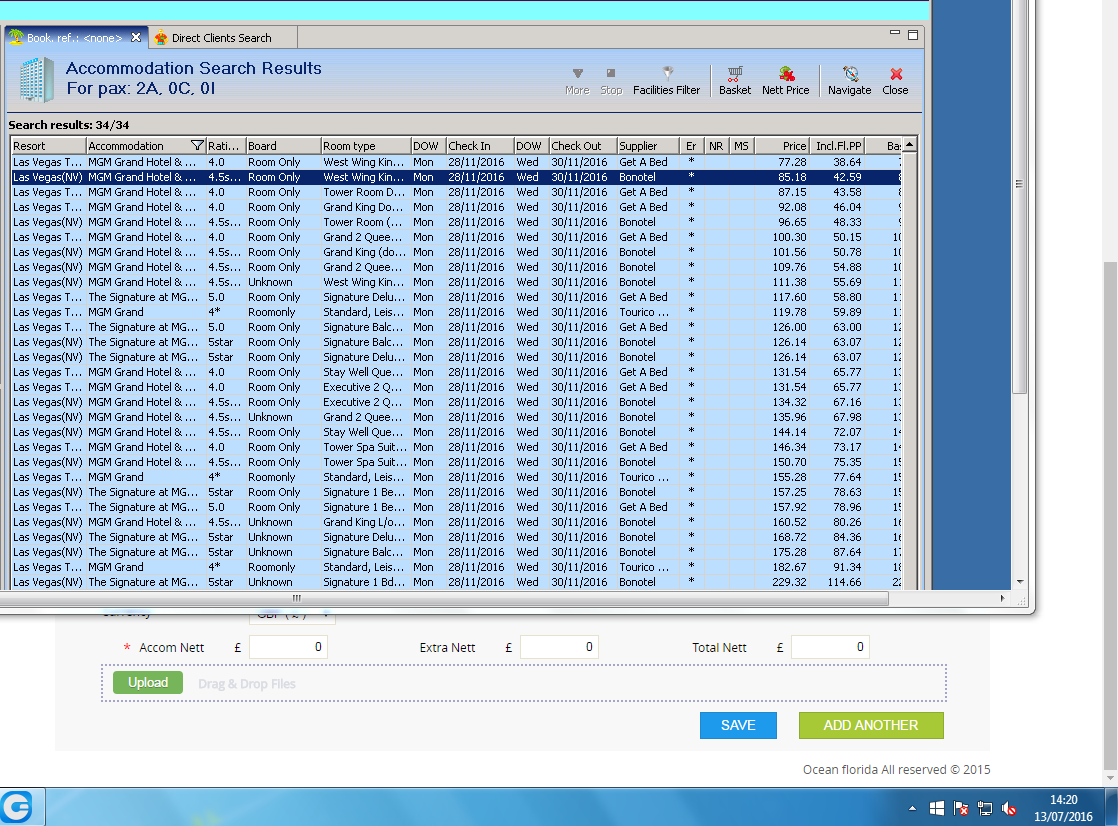The image size is (1118, 826).
Task: Click the results table scroll-up arrow
Action: coord(909,145)
